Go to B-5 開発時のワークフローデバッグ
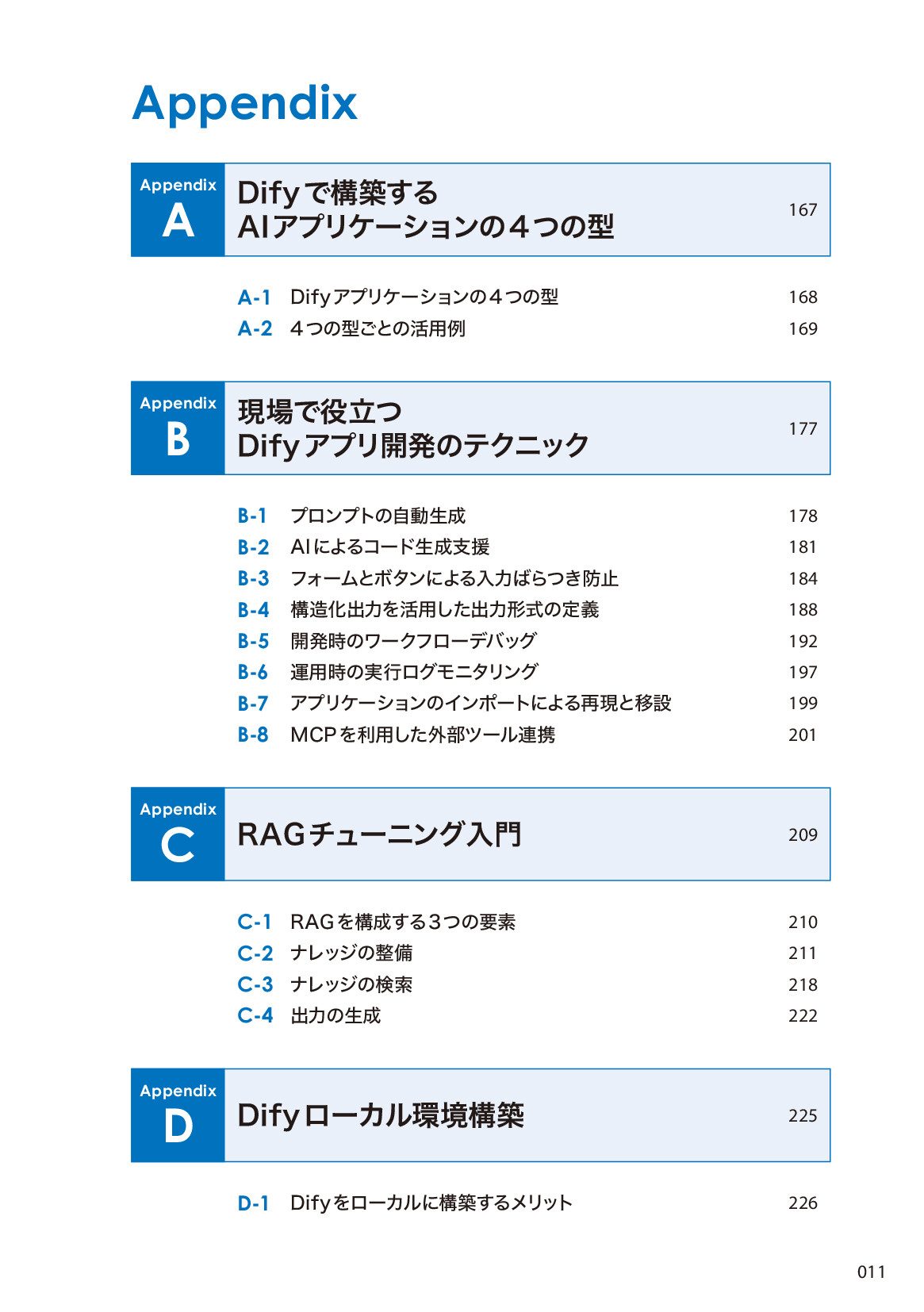 [413, 641]
